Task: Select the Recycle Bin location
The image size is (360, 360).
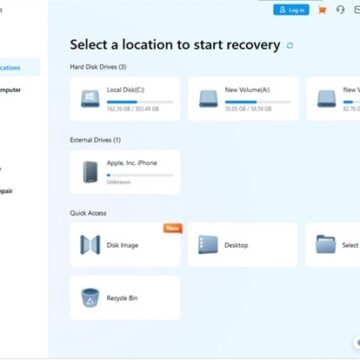Action: click(125, 298)
